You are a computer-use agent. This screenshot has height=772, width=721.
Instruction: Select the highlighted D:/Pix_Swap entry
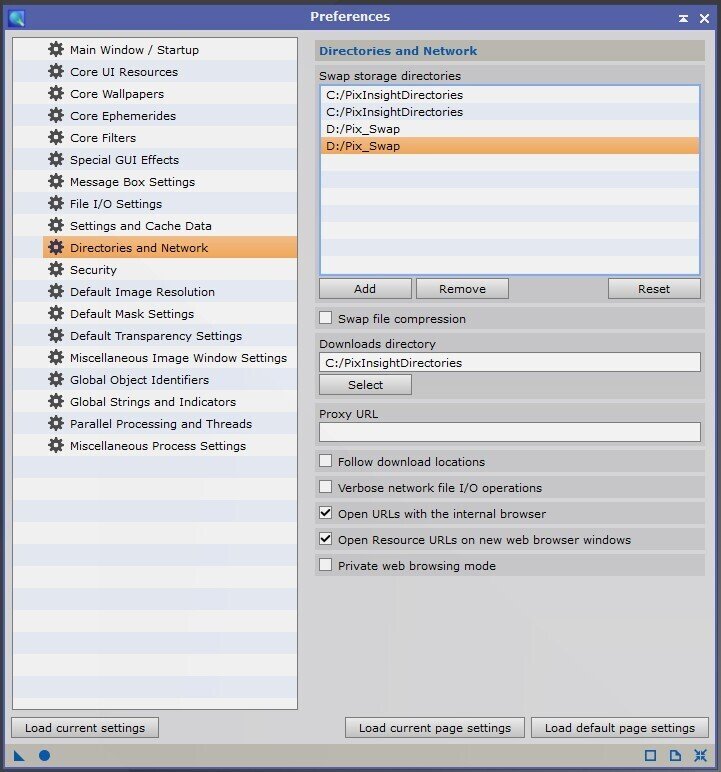pyautogui.click(x=510, y=146)
